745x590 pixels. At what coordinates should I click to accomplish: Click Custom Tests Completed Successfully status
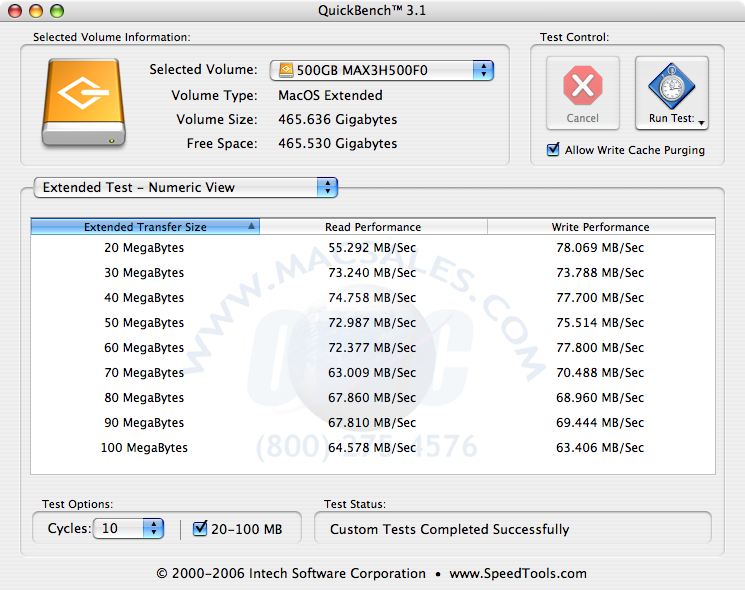coord(449,529)
